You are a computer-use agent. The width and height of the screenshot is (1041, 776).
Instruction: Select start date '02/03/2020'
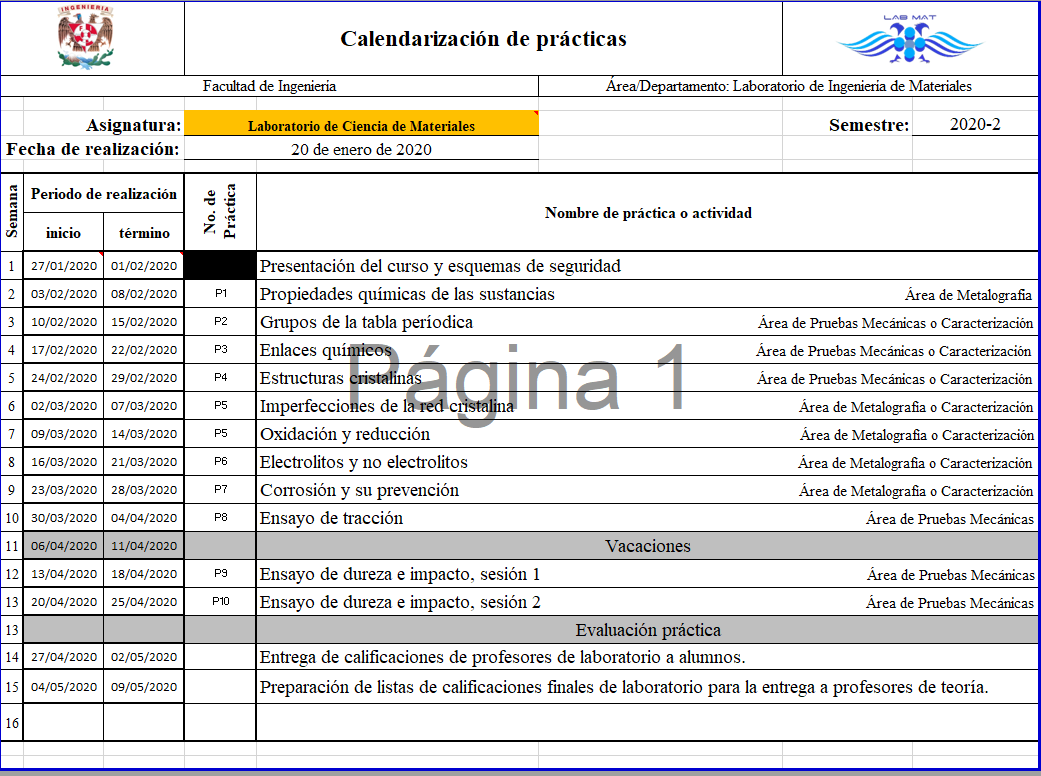point(64,406)
